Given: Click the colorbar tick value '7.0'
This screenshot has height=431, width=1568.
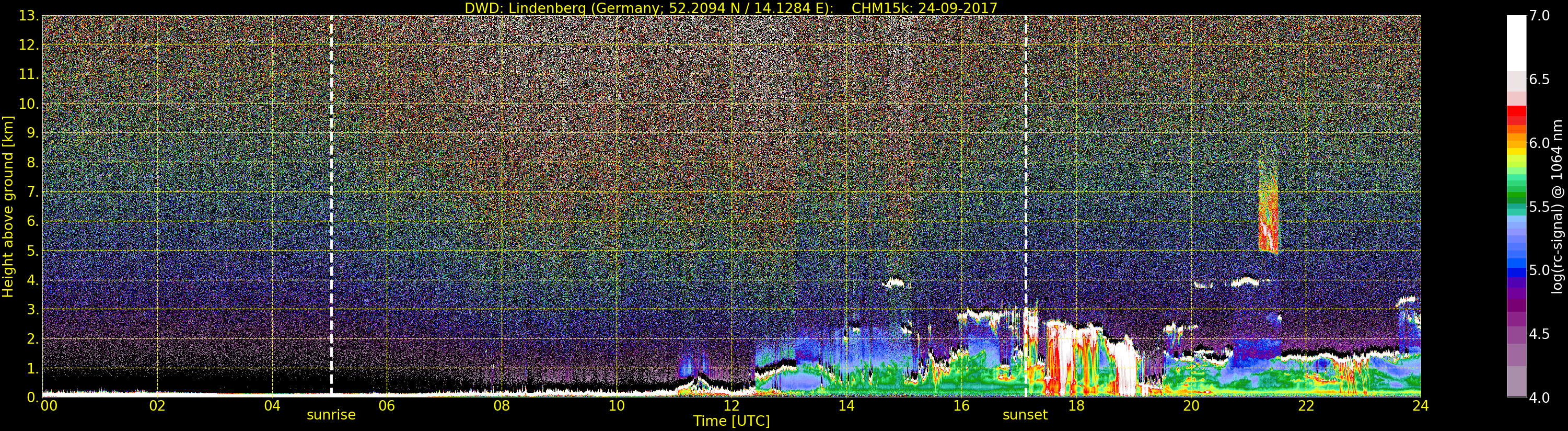Looking at the screenshot, I should pyautogui.click(x=1539, y=16).
